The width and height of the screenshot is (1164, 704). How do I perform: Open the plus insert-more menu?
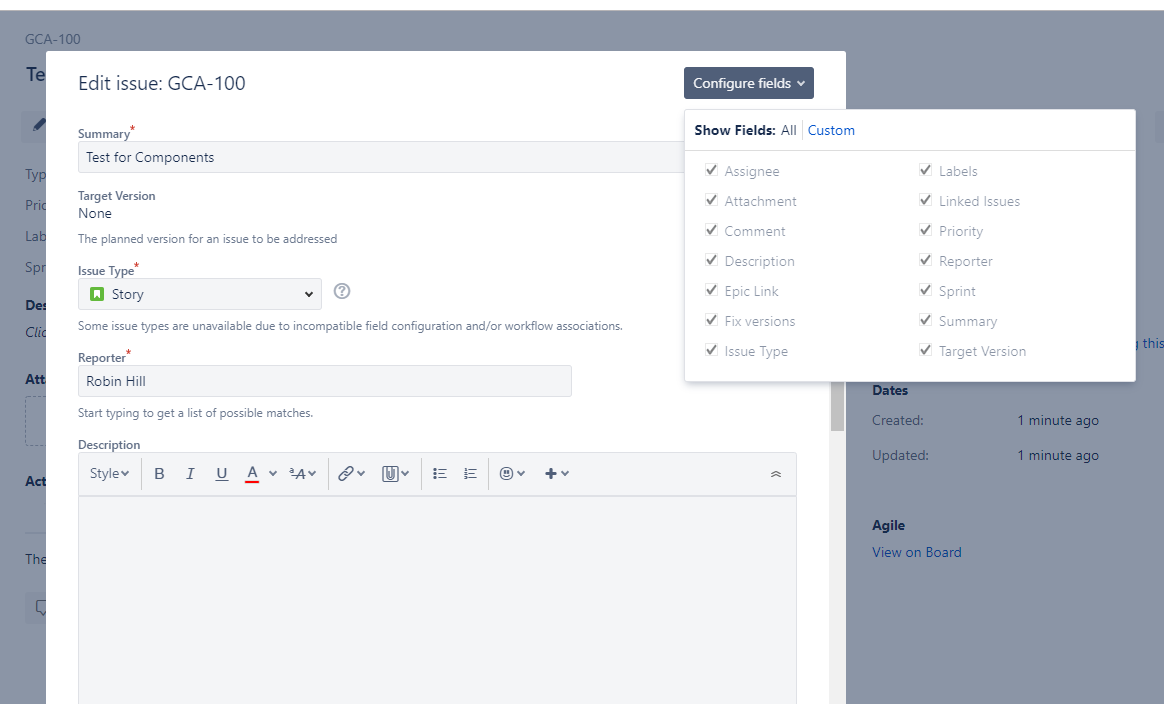557,474
